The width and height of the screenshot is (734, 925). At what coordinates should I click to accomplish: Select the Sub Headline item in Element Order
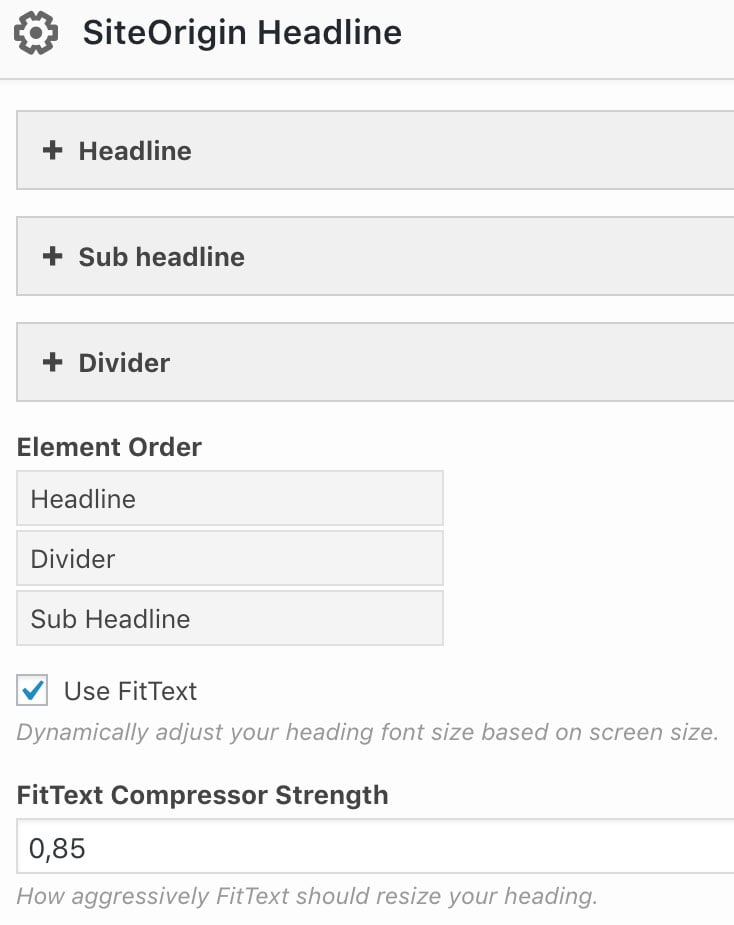(x=228, y=618)
